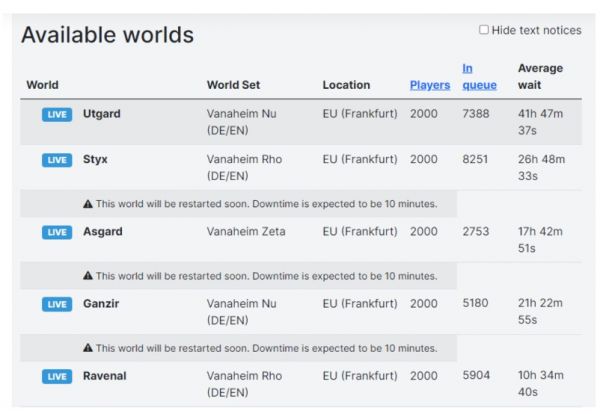Image resolution: width=600 pixels, height=414 pixels.
Task: Click the Location column header
Action: pos(346,85)
